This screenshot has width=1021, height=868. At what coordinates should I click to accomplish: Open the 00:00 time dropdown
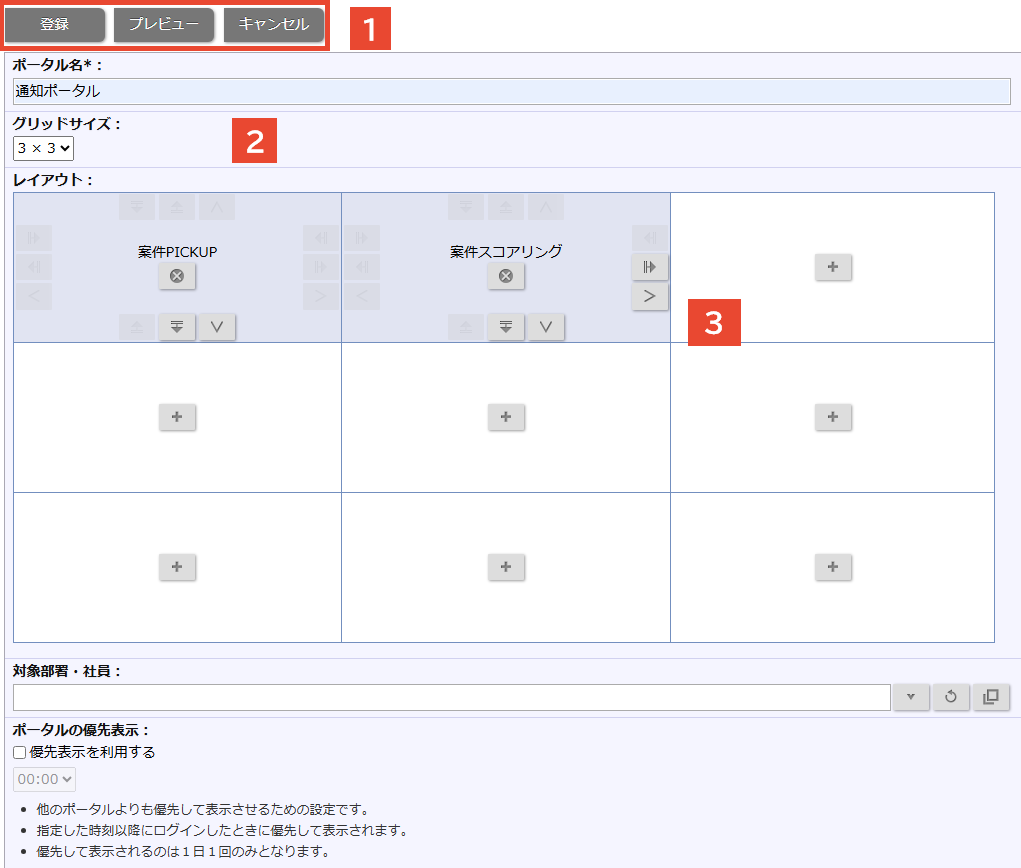tap(44, 779)
